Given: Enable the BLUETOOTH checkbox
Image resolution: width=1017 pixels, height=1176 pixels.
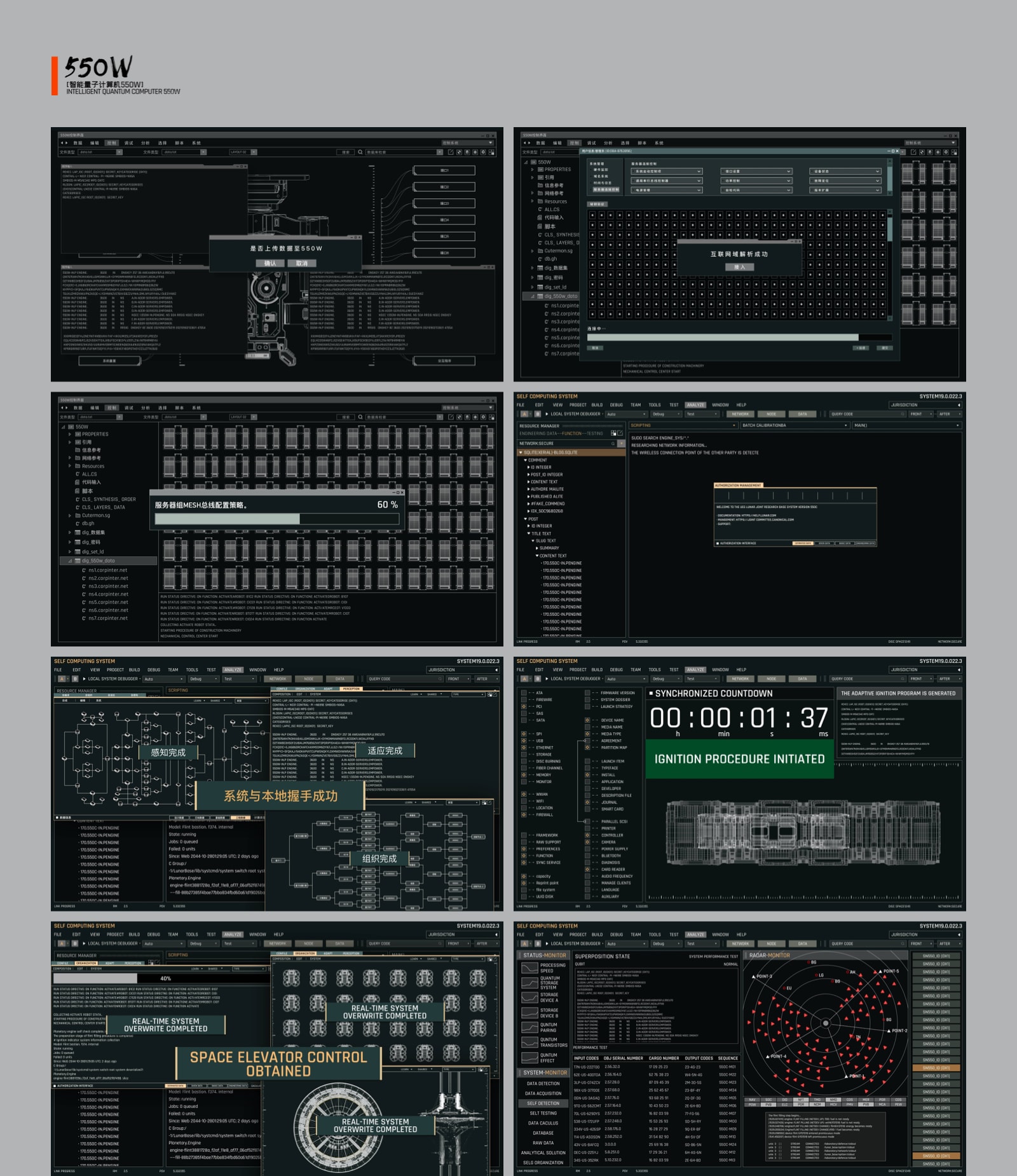Looking at the screenshot, I should [587, 856].
